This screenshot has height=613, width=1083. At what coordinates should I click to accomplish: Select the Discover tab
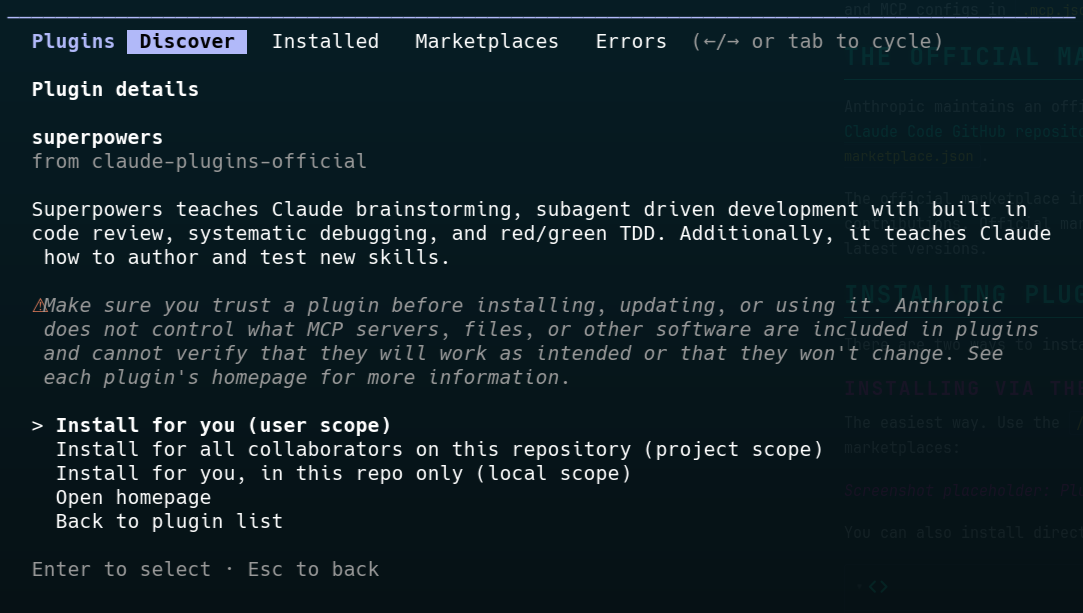186,41
